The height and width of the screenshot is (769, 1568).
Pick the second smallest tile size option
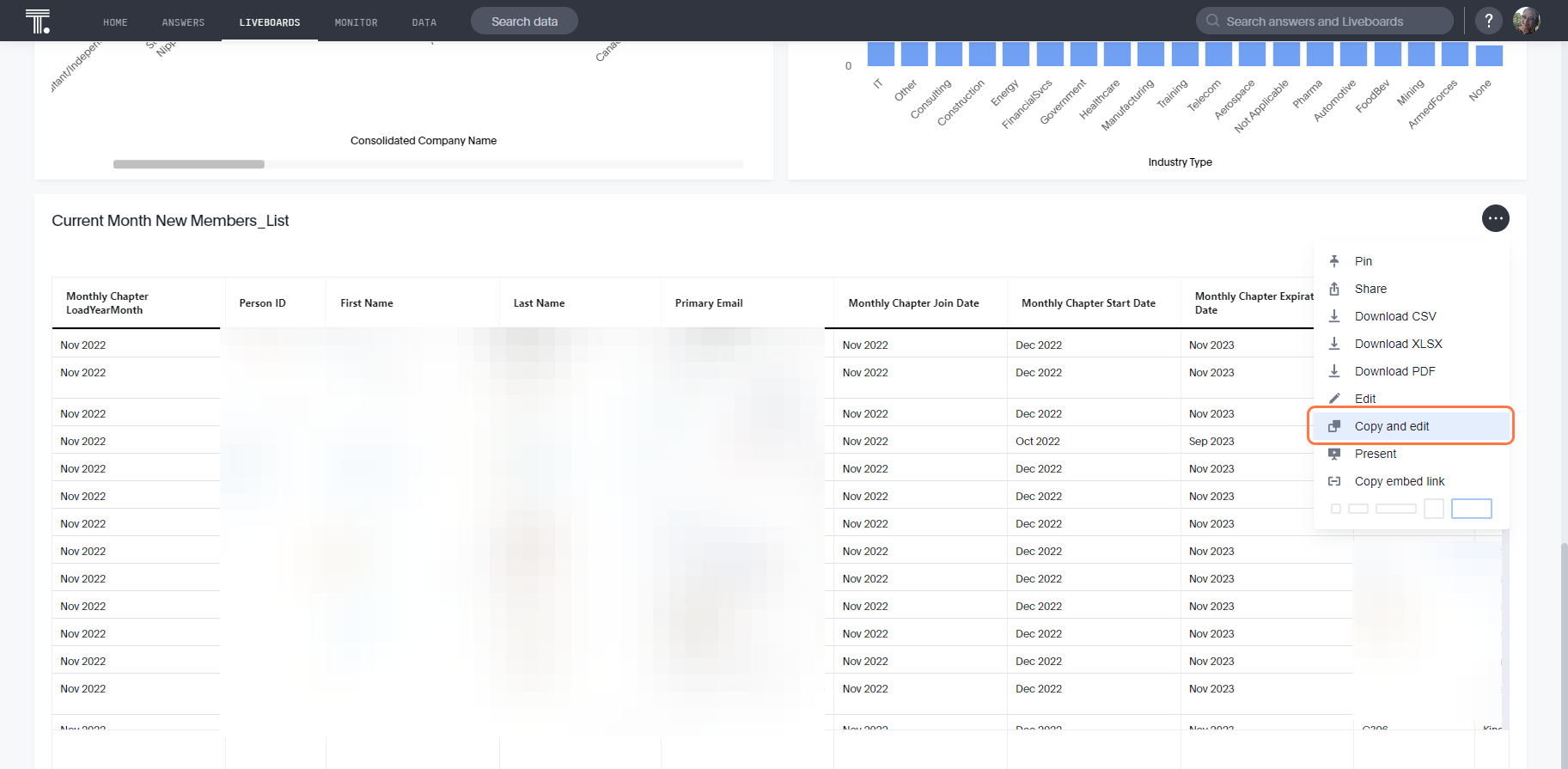(1358, 509)
